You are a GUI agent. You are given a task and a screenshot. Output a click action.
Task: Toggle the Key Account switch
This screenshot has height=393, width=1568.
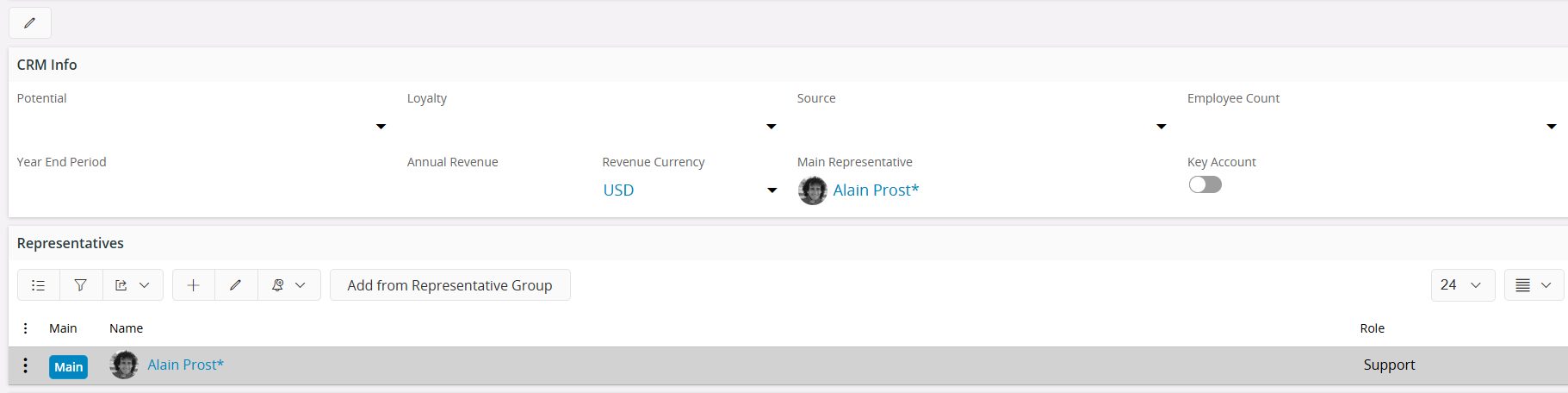[1205, 184]
